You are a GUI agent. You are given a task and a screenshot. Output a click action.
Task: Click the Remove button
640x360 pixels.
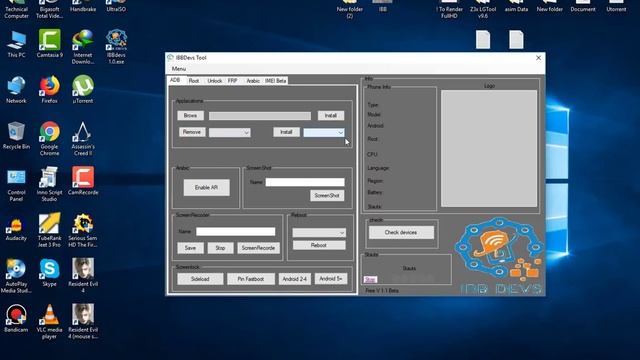pos(192,132)
